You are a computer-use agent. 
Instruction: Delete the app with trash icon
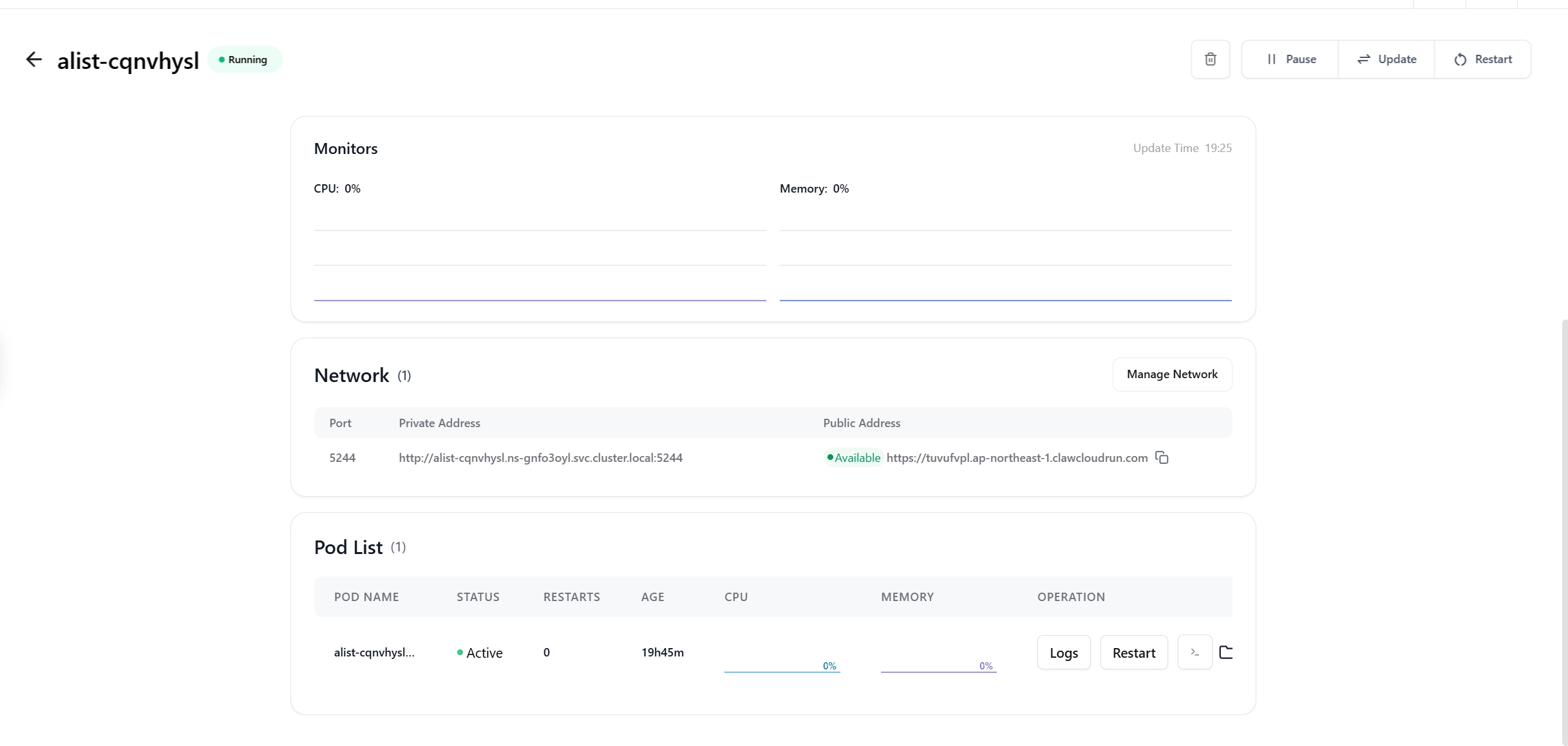tap(1210, 59)
